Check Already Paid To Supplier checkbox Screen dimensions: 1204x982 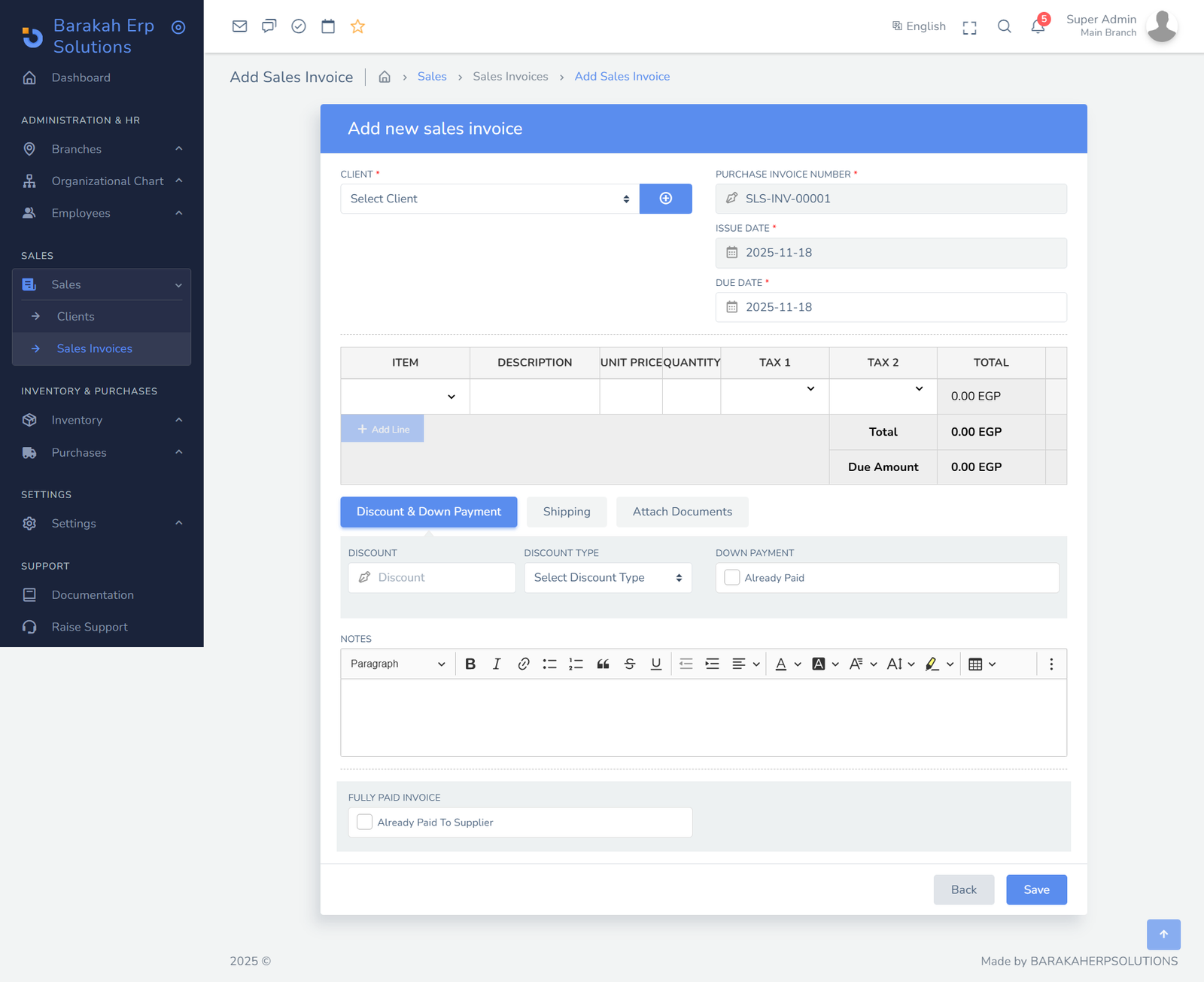click(x=364, y=822)
